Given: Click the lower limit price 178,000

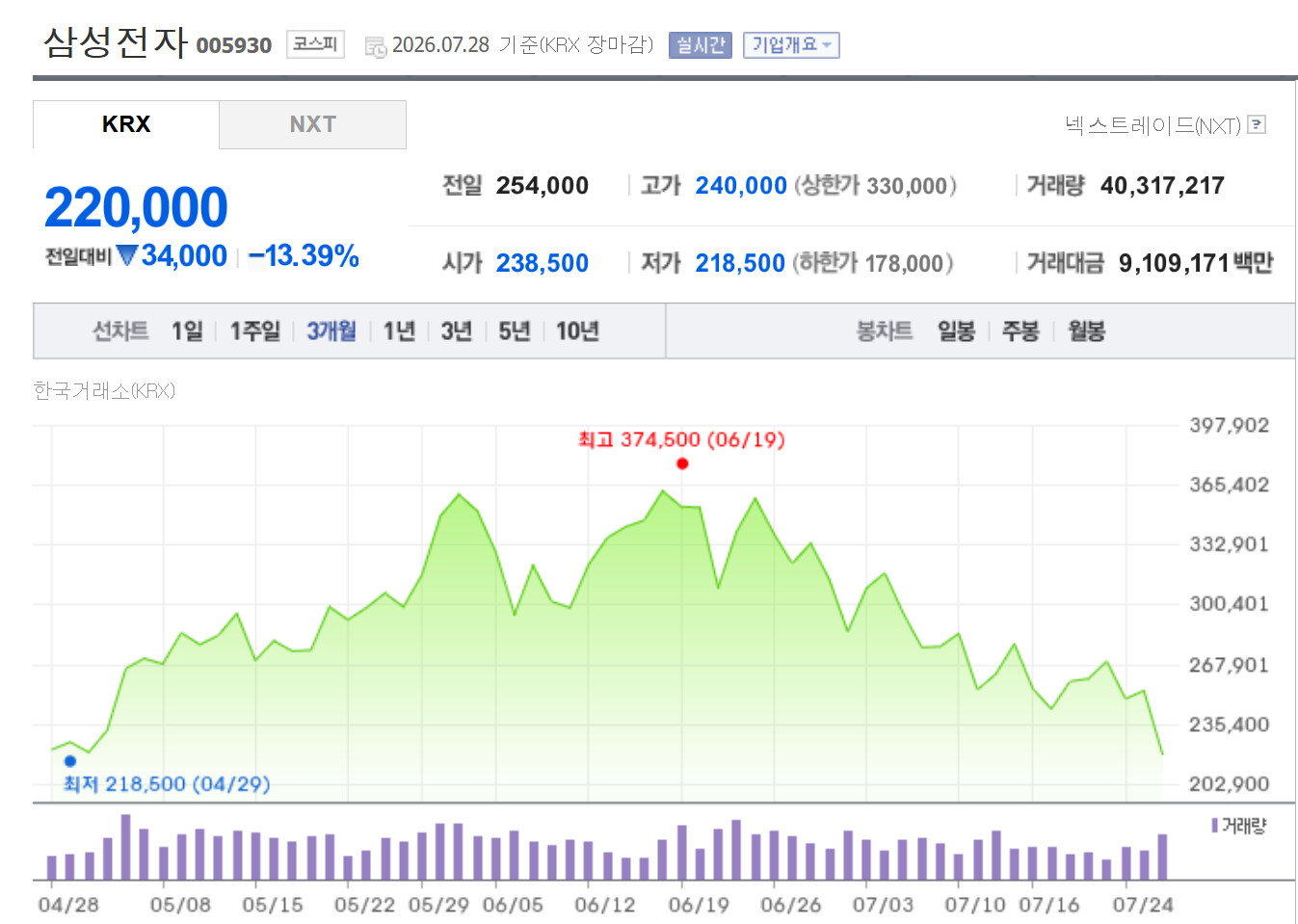Looking at the screenshot, I should tap(904, 263).
